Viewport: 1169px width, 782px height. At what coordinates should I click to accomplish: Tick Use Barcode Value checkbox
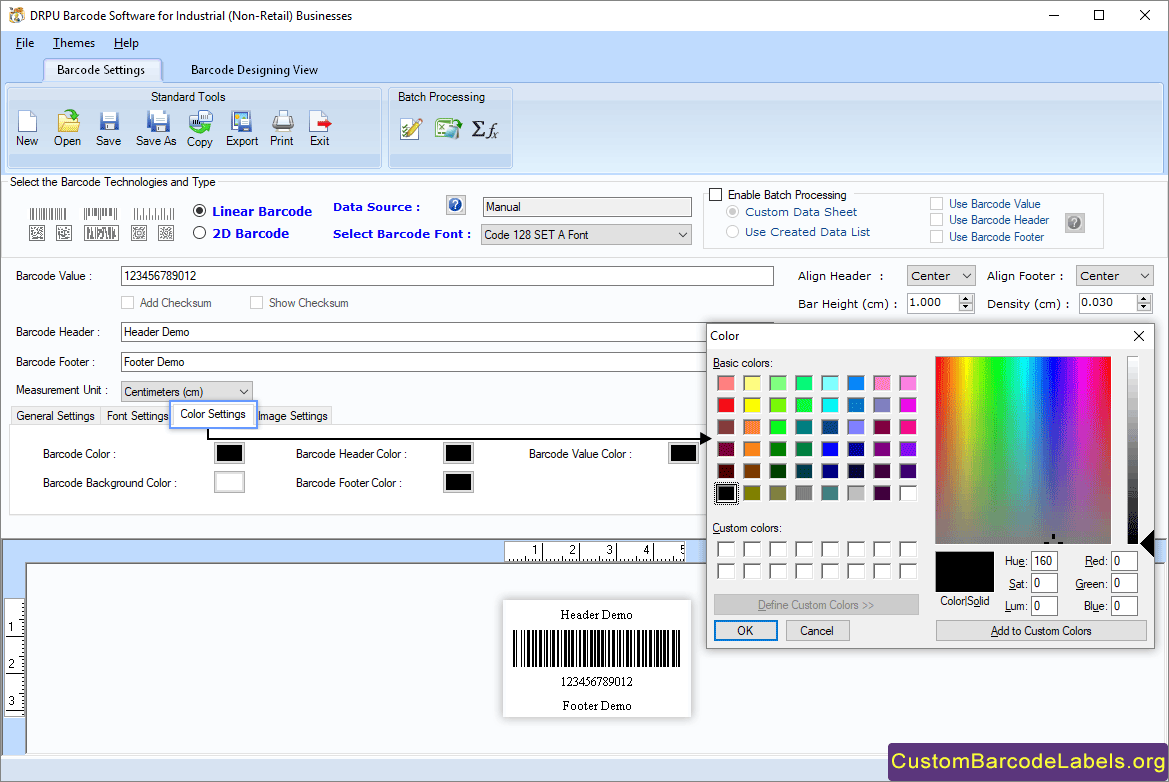[x=936, y=204]
